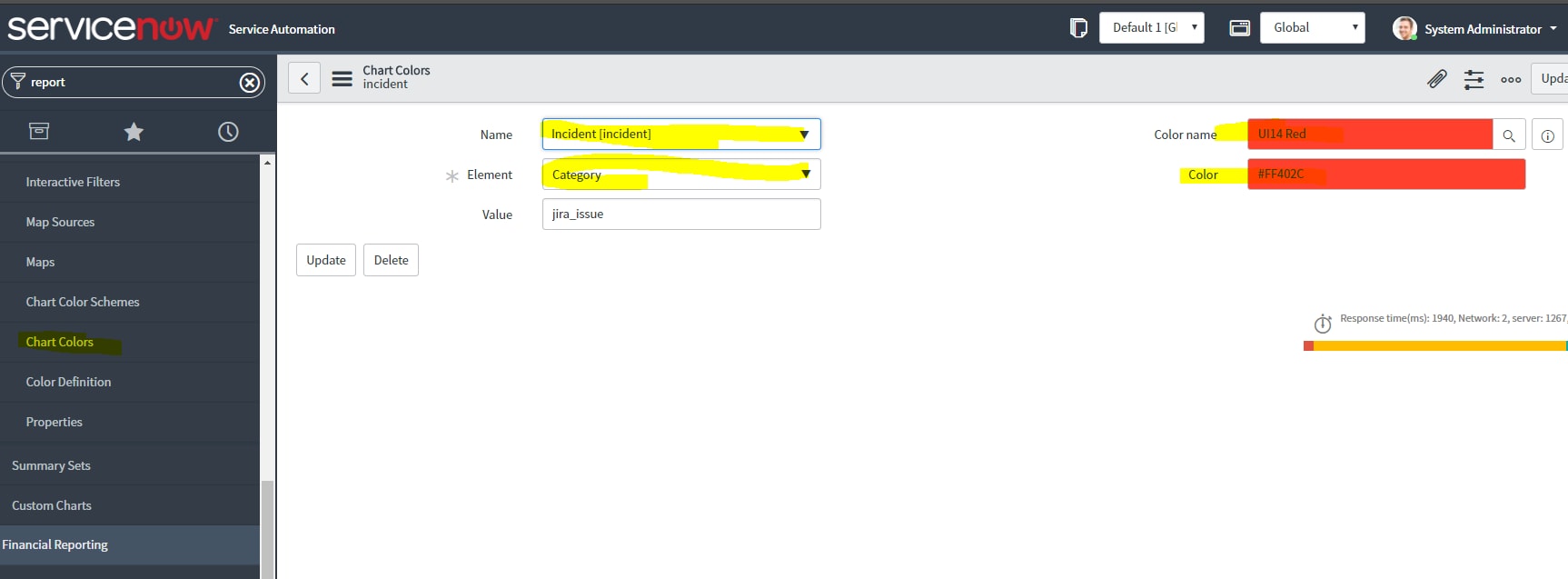Go back with the left chevron

pos(304,78)
